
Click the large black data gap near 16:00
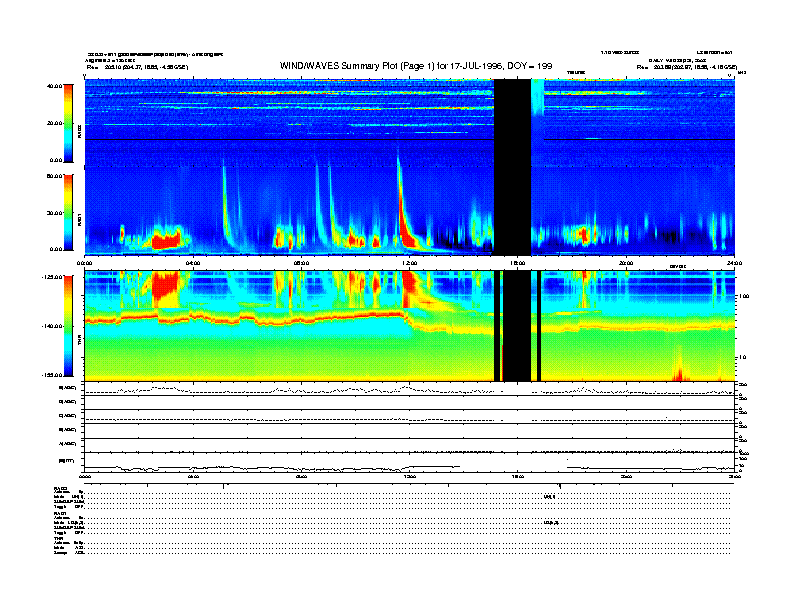512,167
